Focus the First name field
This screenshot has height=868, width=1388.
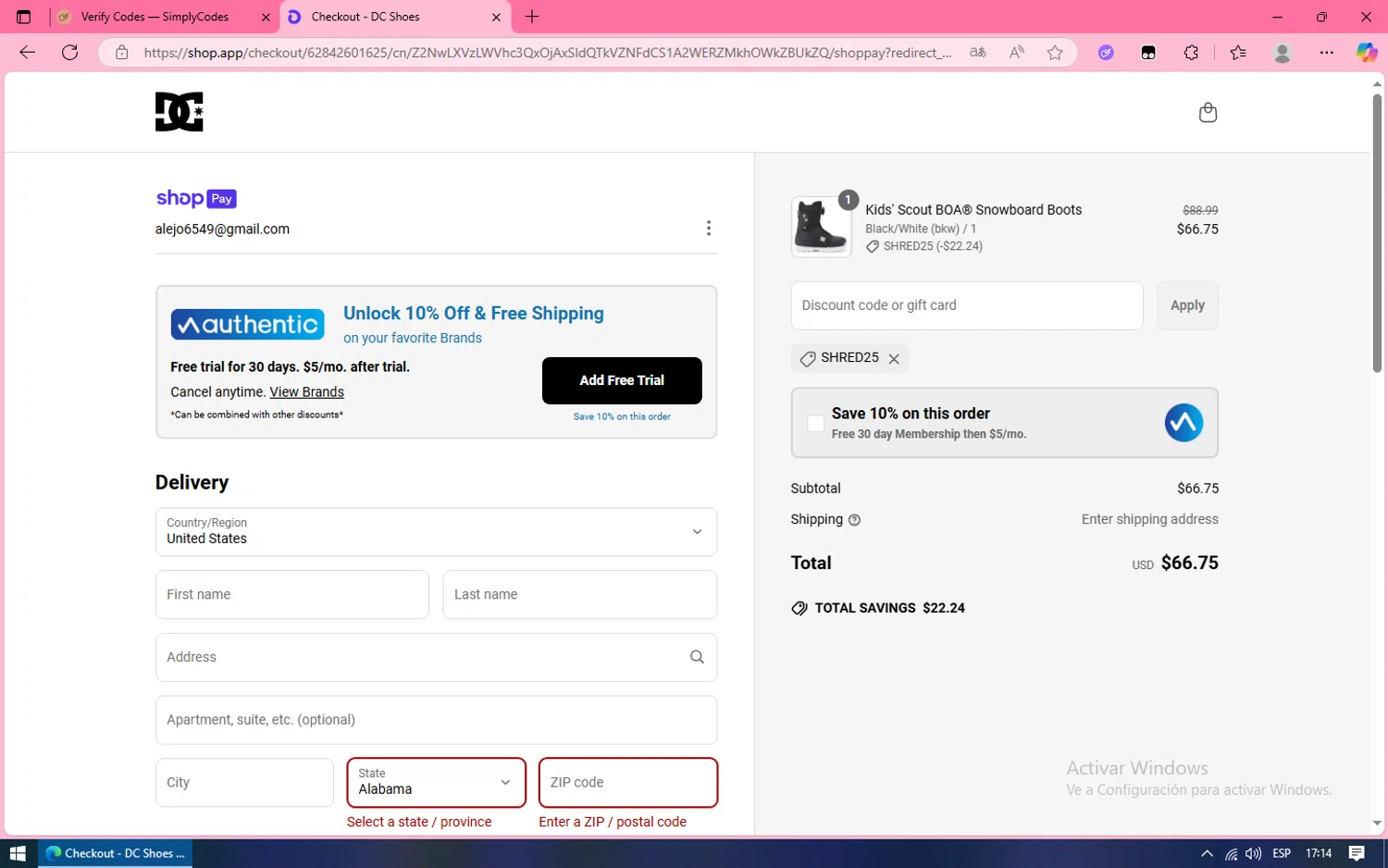point(292,594)
